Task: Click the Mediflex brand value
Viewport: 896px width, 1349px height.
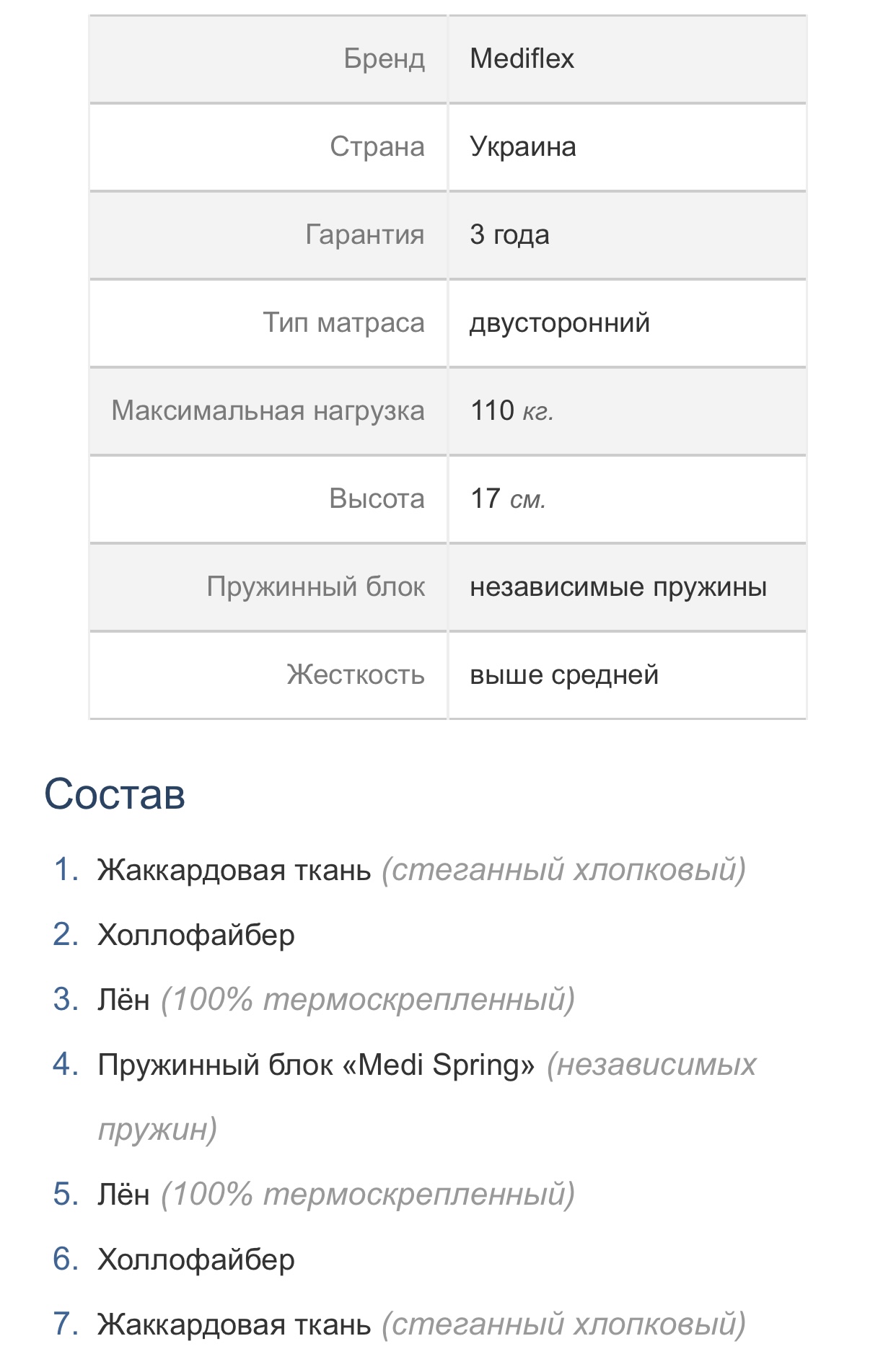Action: click(x=522, y=58)
